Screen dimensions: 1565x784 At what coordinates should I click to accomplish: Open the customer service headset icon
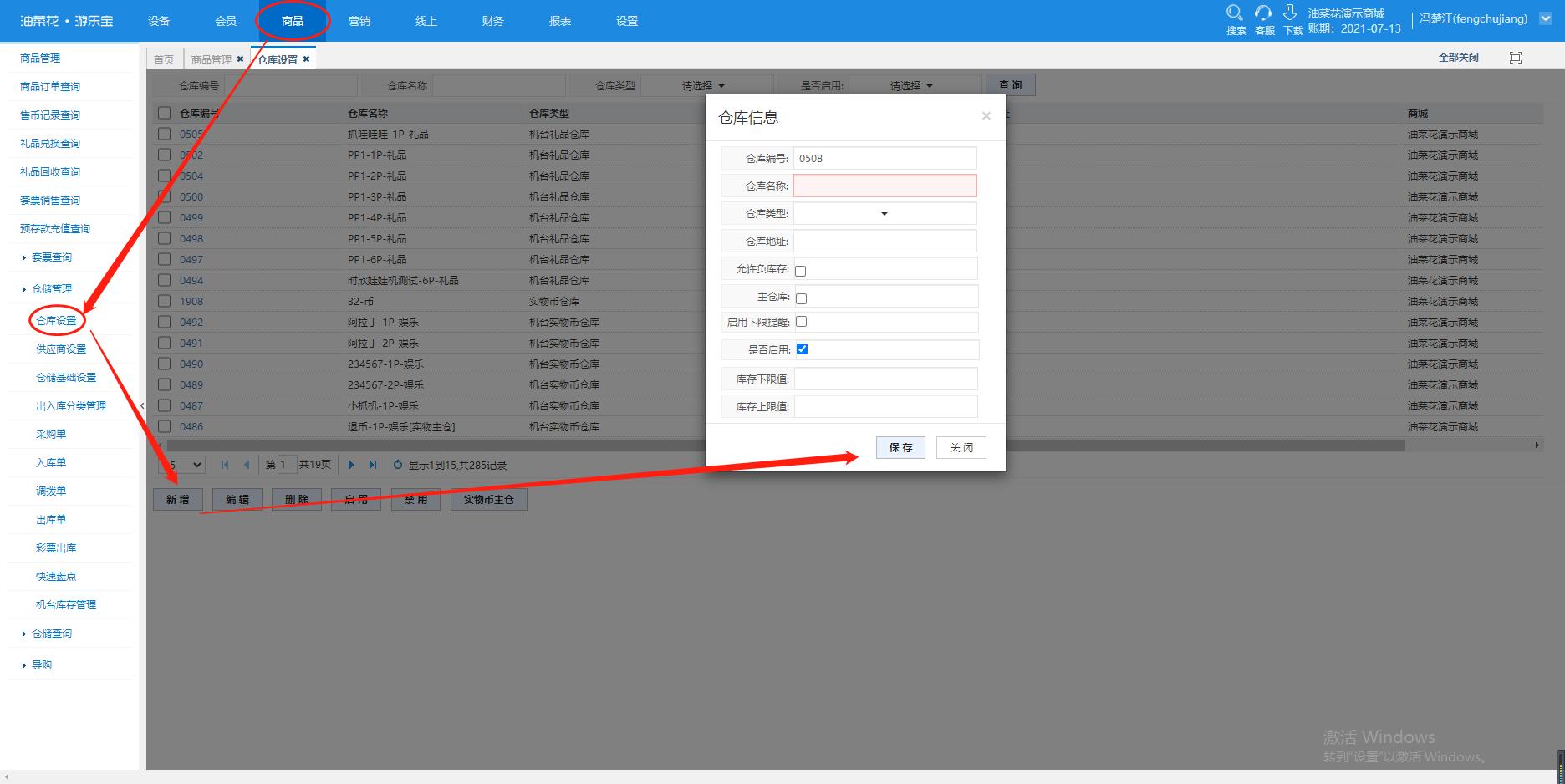tap(1263, 13)
